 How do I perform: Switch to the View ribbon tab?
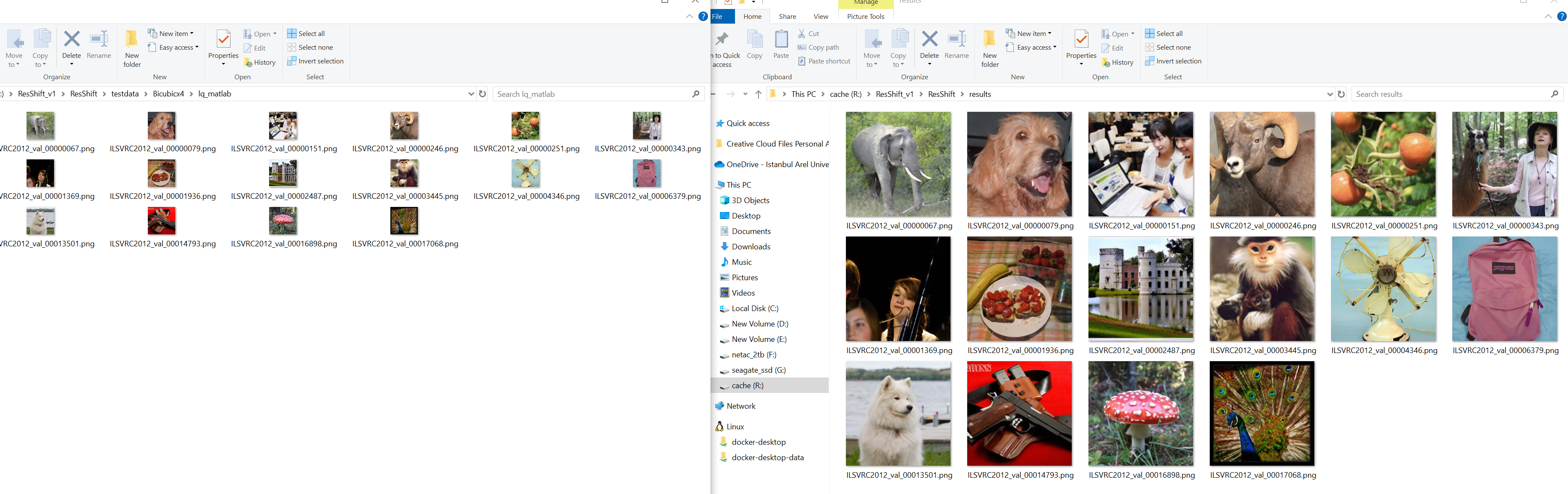pyautogui.click(x=821, y=16)
